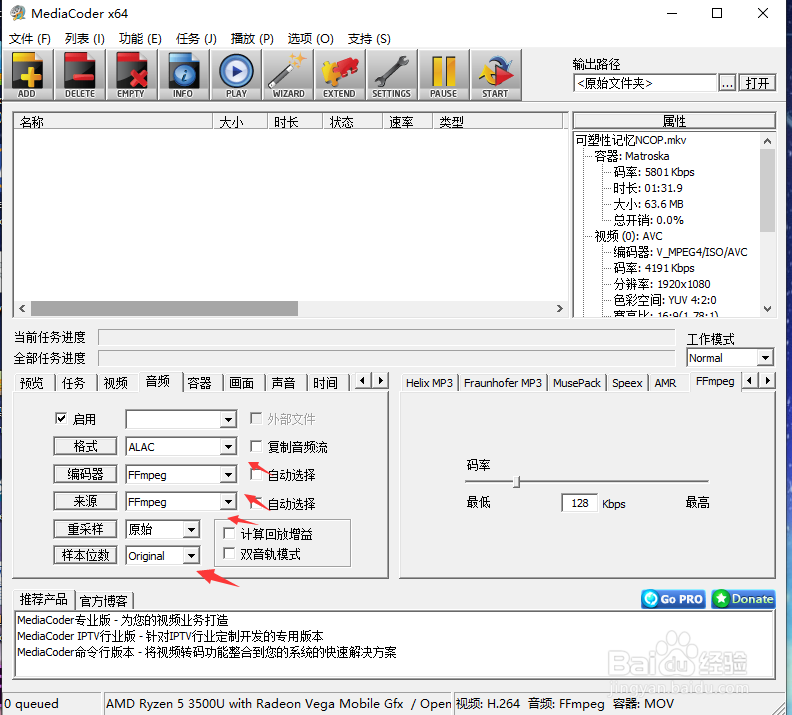This screenshot has height=715, width=792.
Task: Open the 样本位数 Original dropdown
Action: (191, 555)
